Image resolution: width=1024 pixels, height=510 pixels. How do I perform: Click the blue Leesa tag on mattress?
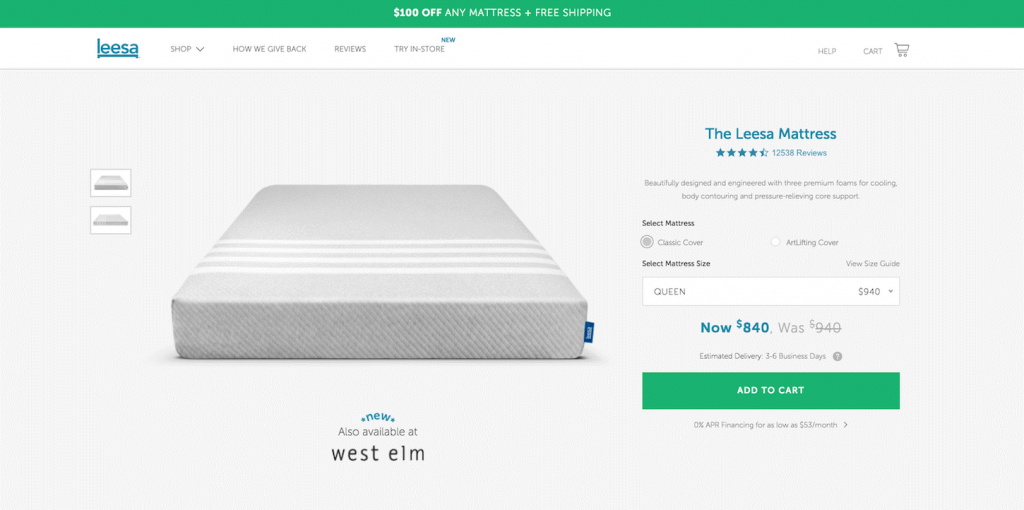tap(589, 331)
